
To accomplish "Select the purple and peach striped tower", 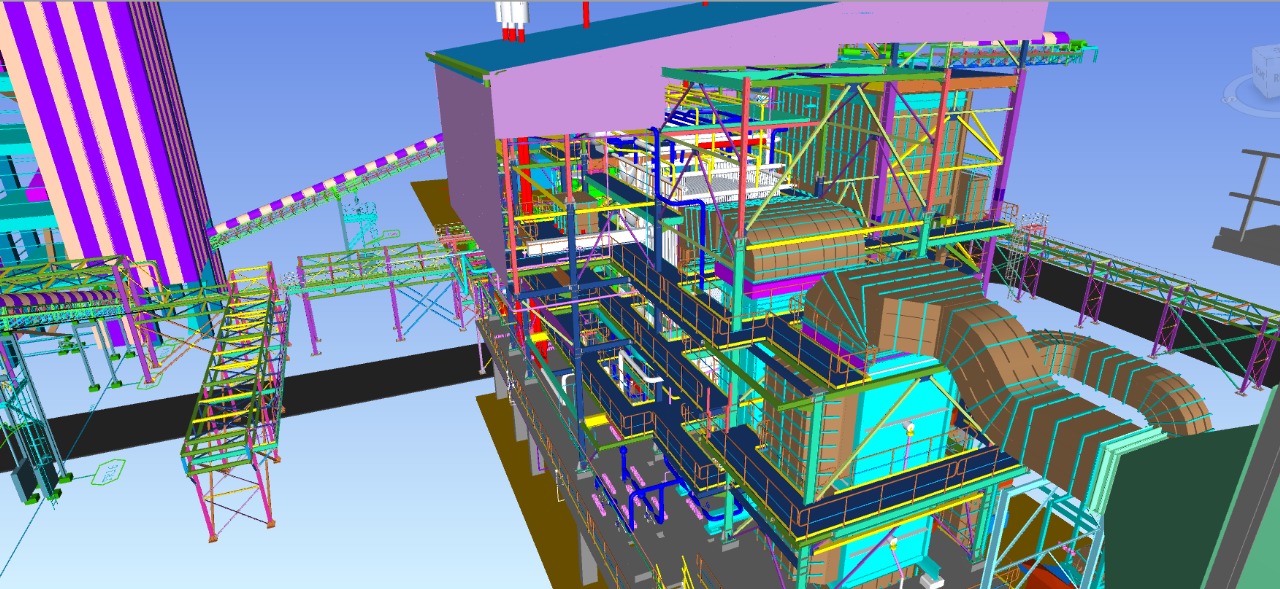I will click(x=110, y=130).
